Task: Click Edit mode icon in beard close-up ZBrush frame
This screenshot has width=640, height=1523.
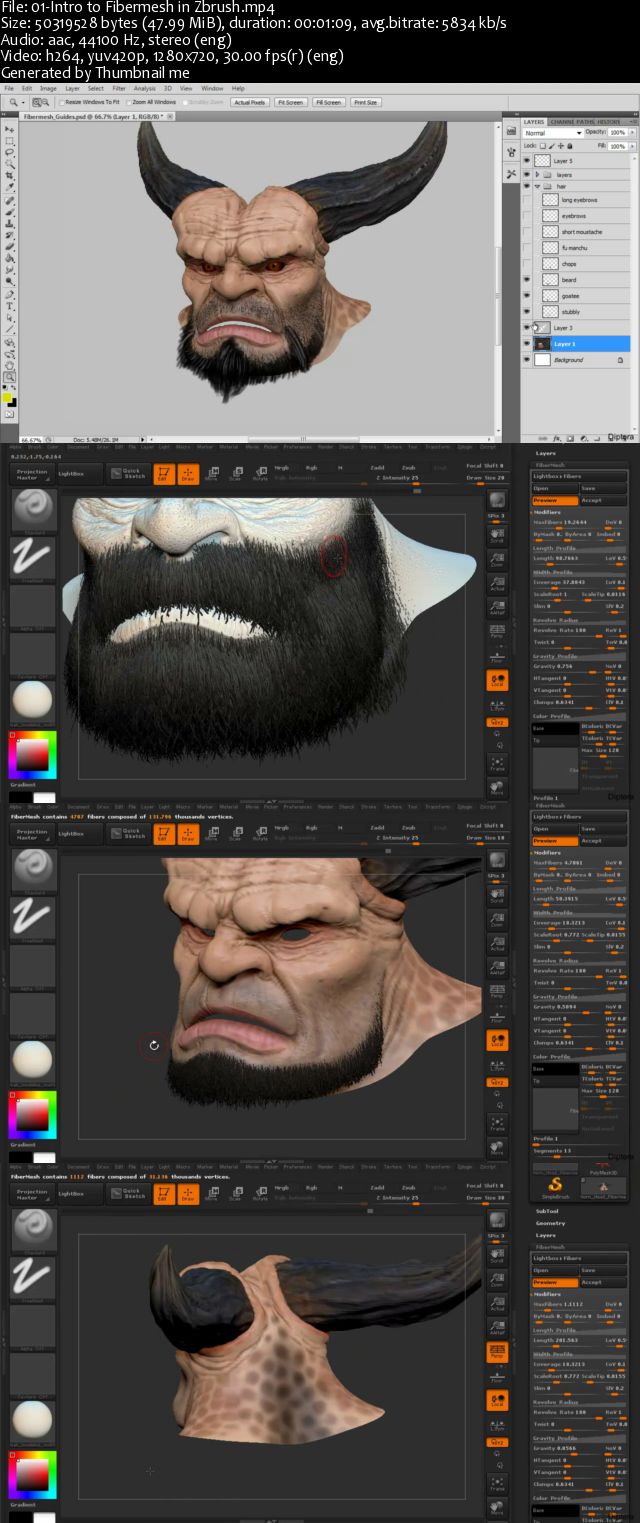Action: click(x=164, y=474)
